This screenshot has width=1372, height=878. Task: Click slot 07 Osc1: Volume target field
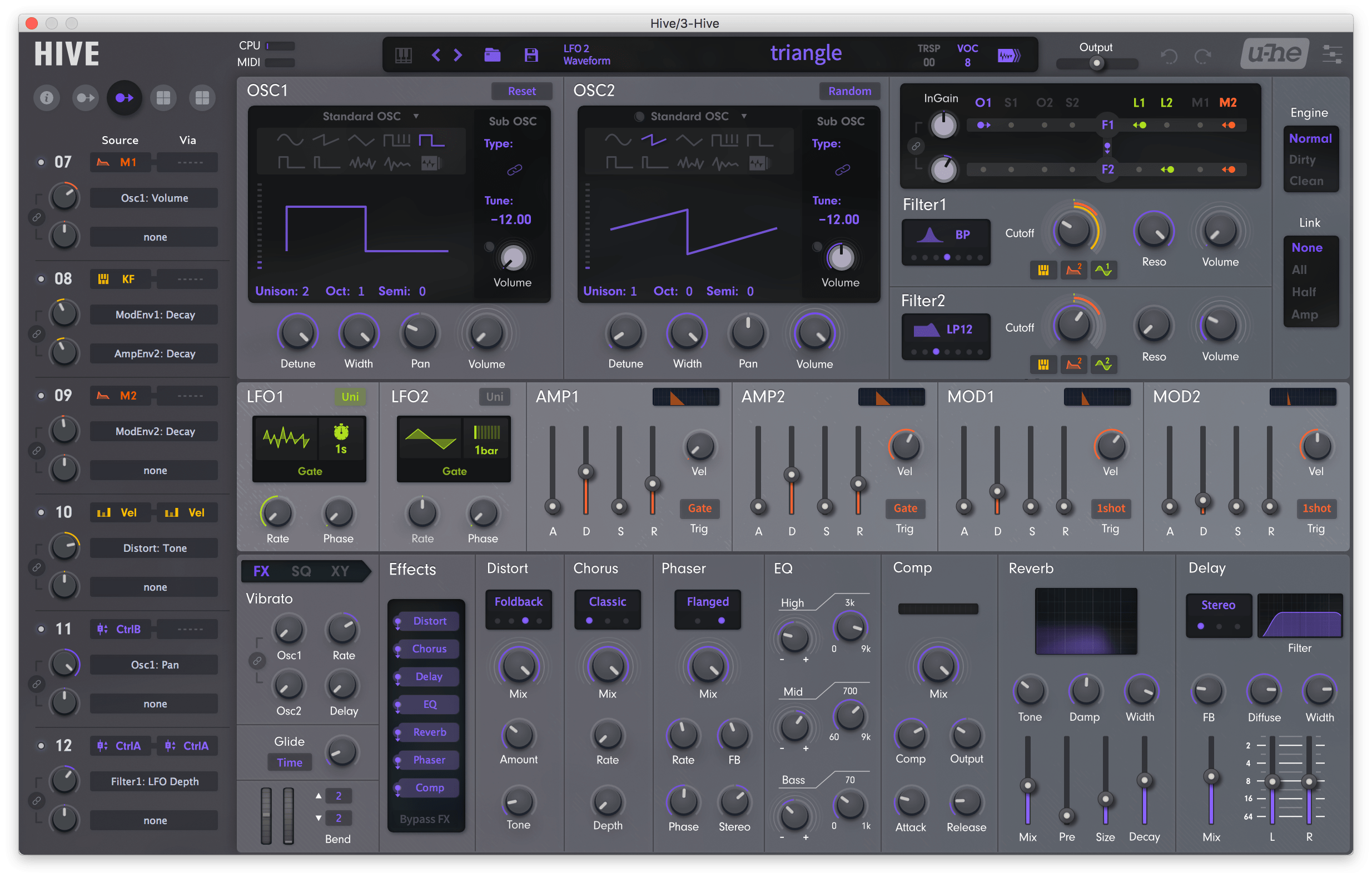154,198
